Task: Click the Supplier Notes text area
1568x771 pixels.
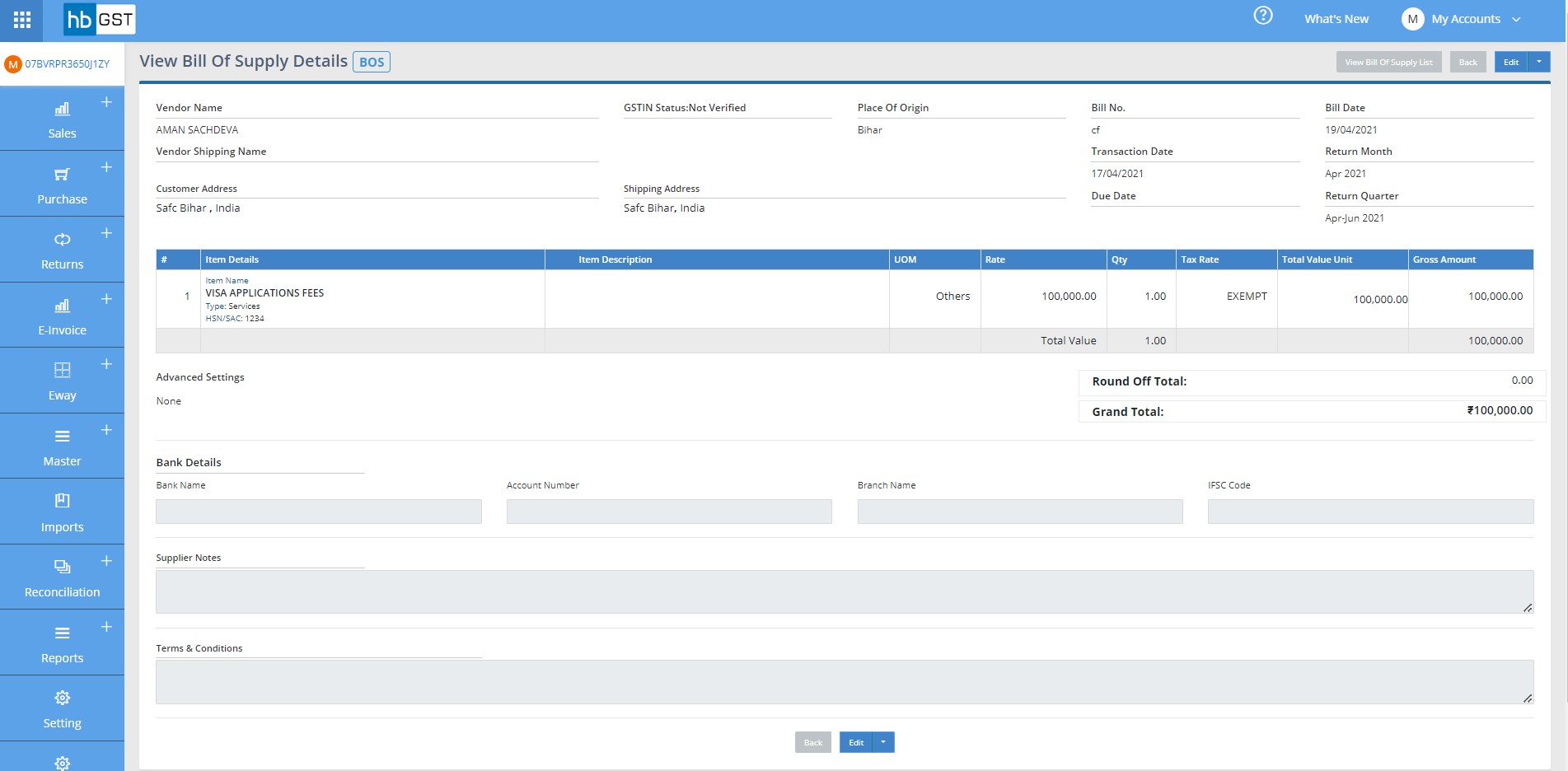Action: [845, 591]
